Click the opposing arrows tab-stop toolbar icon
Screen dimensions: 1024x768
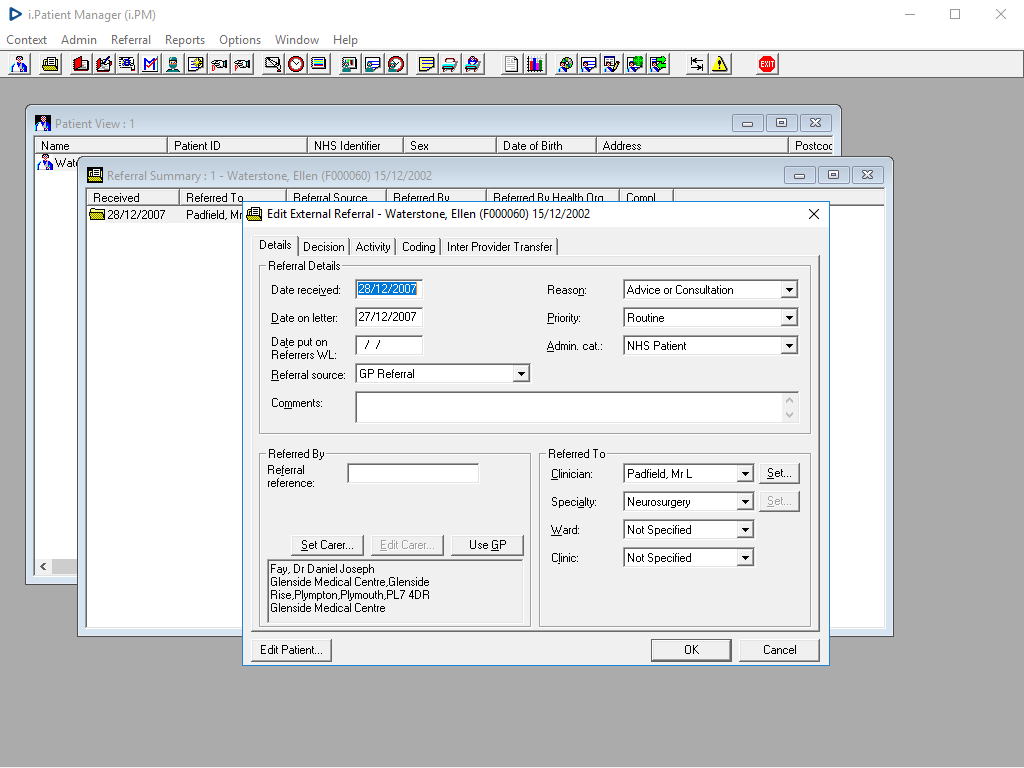point(697,64)
